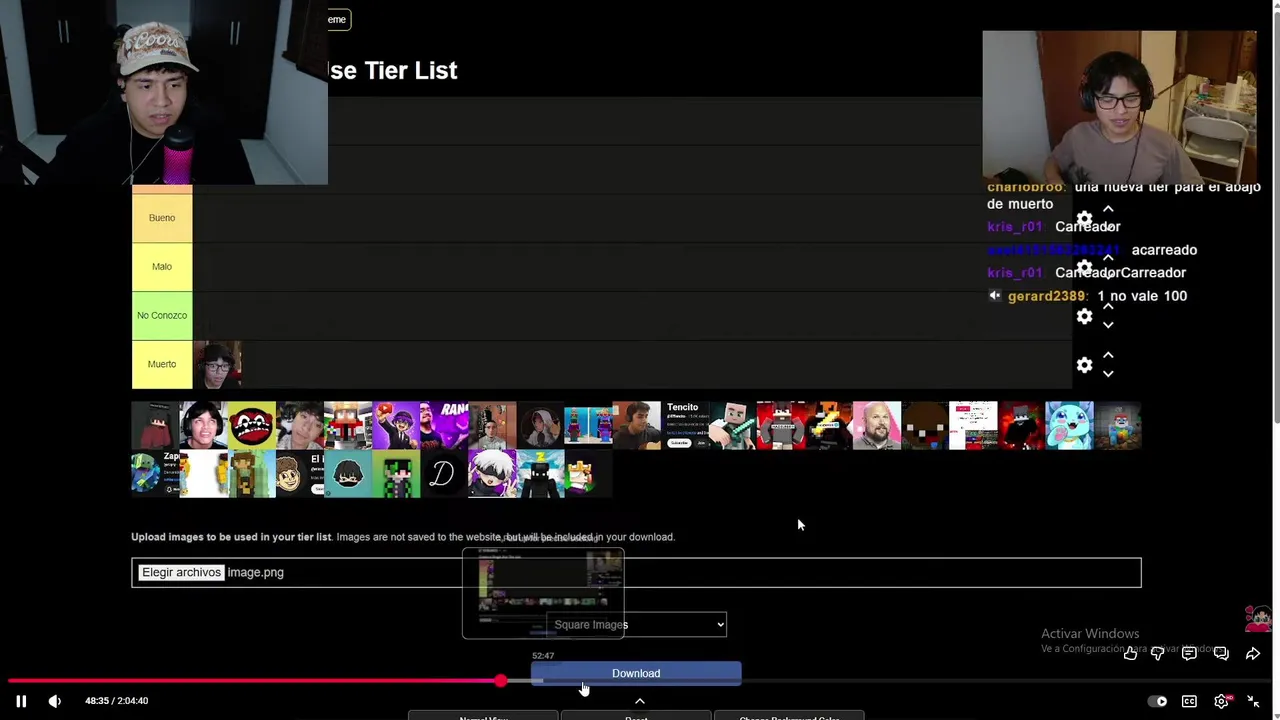Select the Muerto tier label
The height and width of the screenshot is (720, 1280).
[162, 365]
